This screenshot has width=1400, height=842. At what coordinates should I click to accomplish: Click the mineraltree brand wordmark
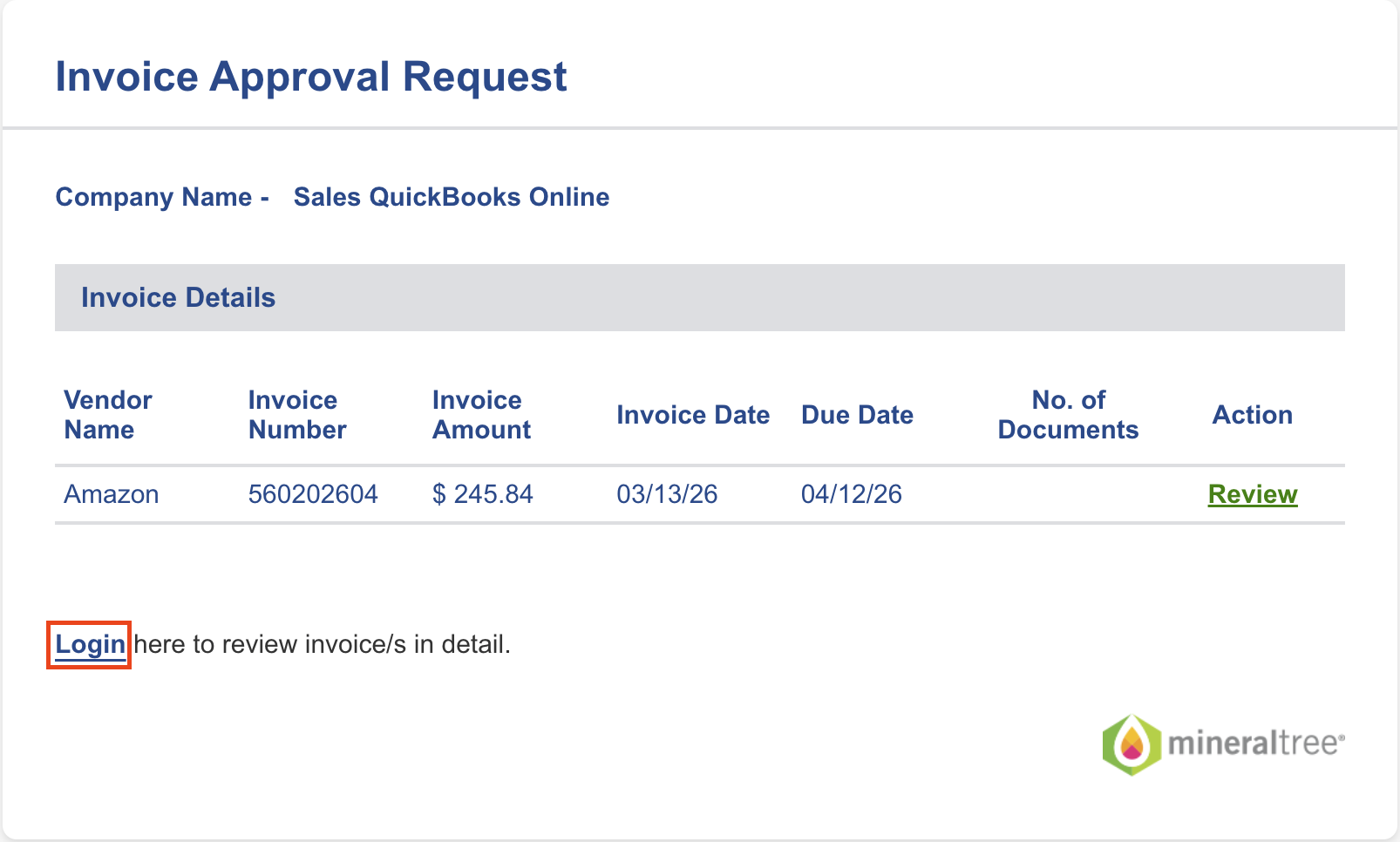[1256, 744]
